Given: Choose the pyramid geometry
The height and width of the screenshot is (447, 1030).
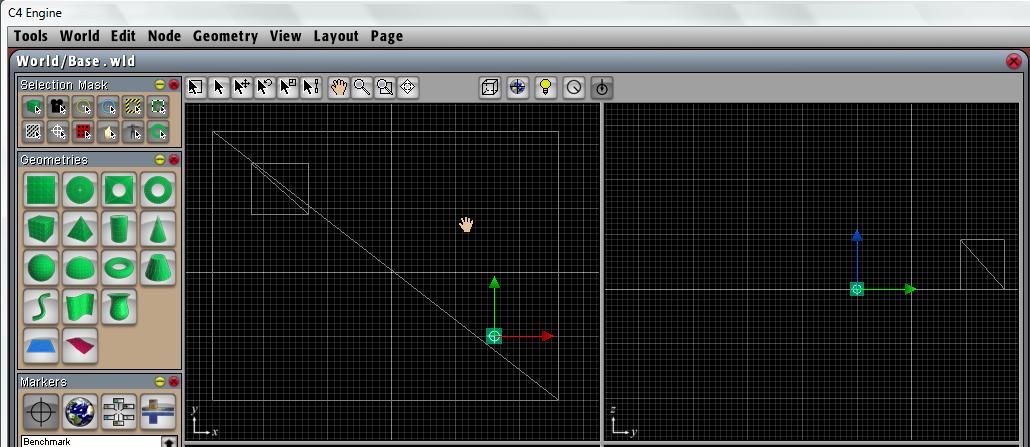Looking at the screenshot, I should tap(80, 228).
